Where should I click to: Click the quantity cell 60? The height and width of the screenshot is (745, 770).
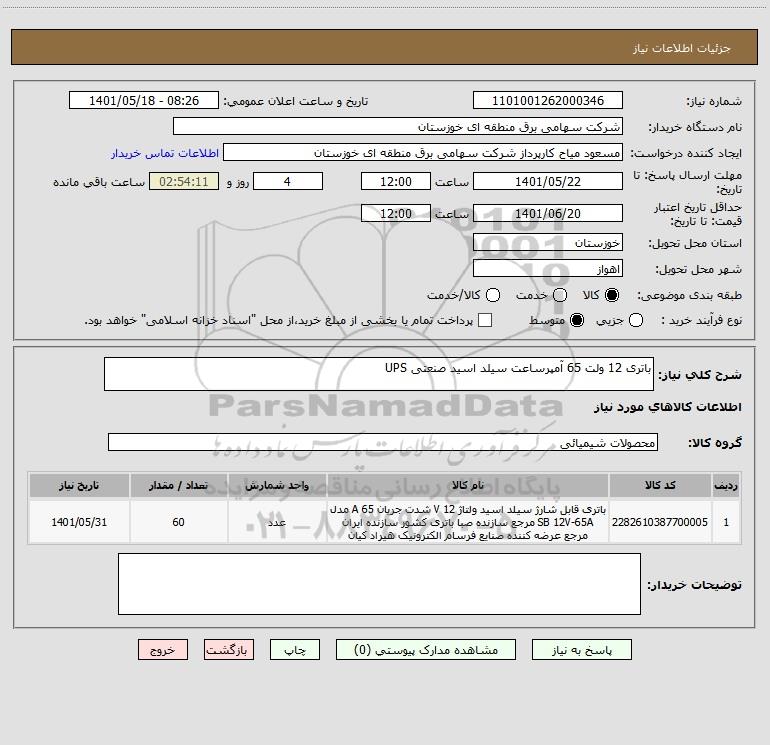pyautogui.click(x=179, y=522)
